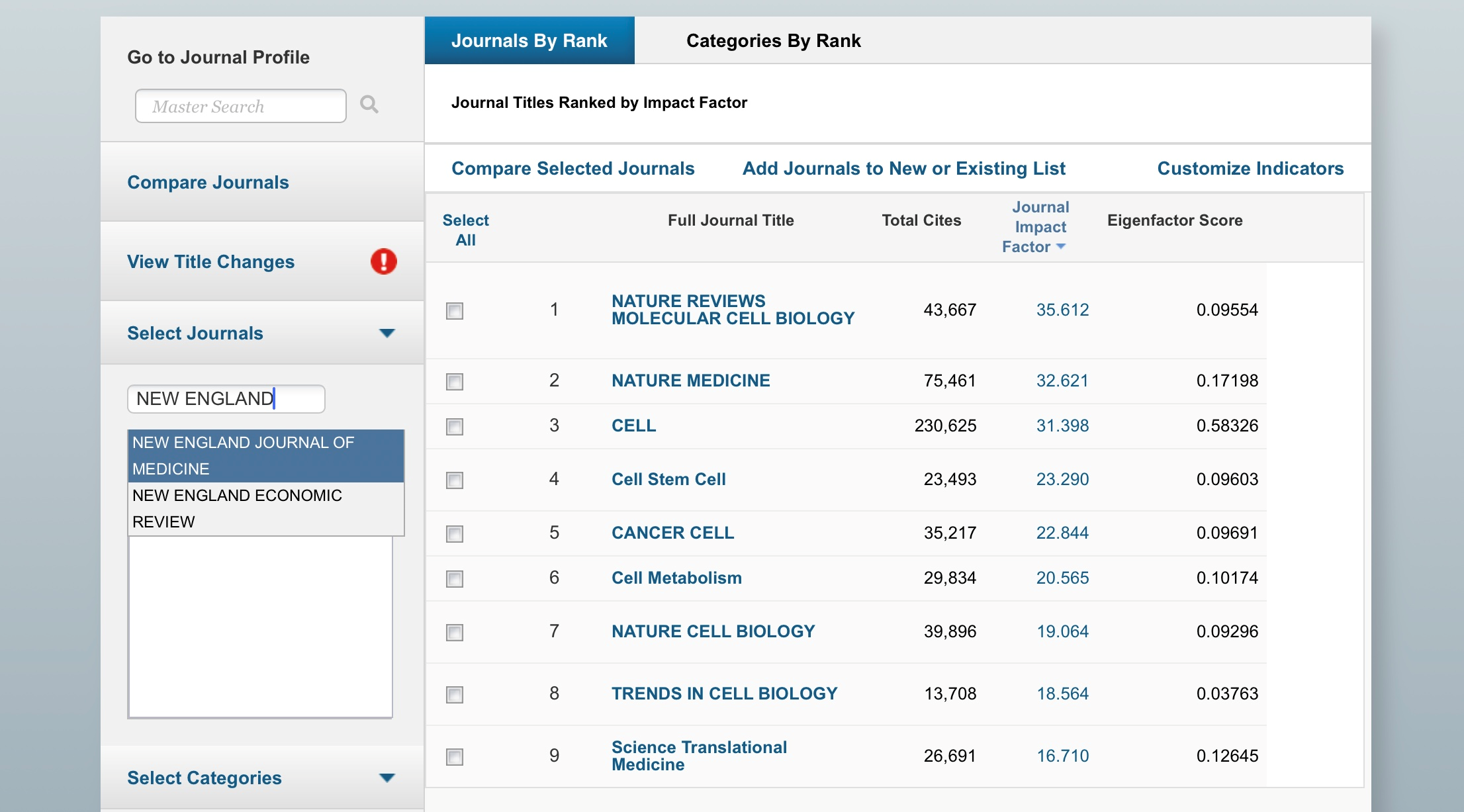Image resolution: width=1464 pixels, height=812 pixels.
Task: Enable checkbox for Science Translational Medicine
Action: [455, 756]
